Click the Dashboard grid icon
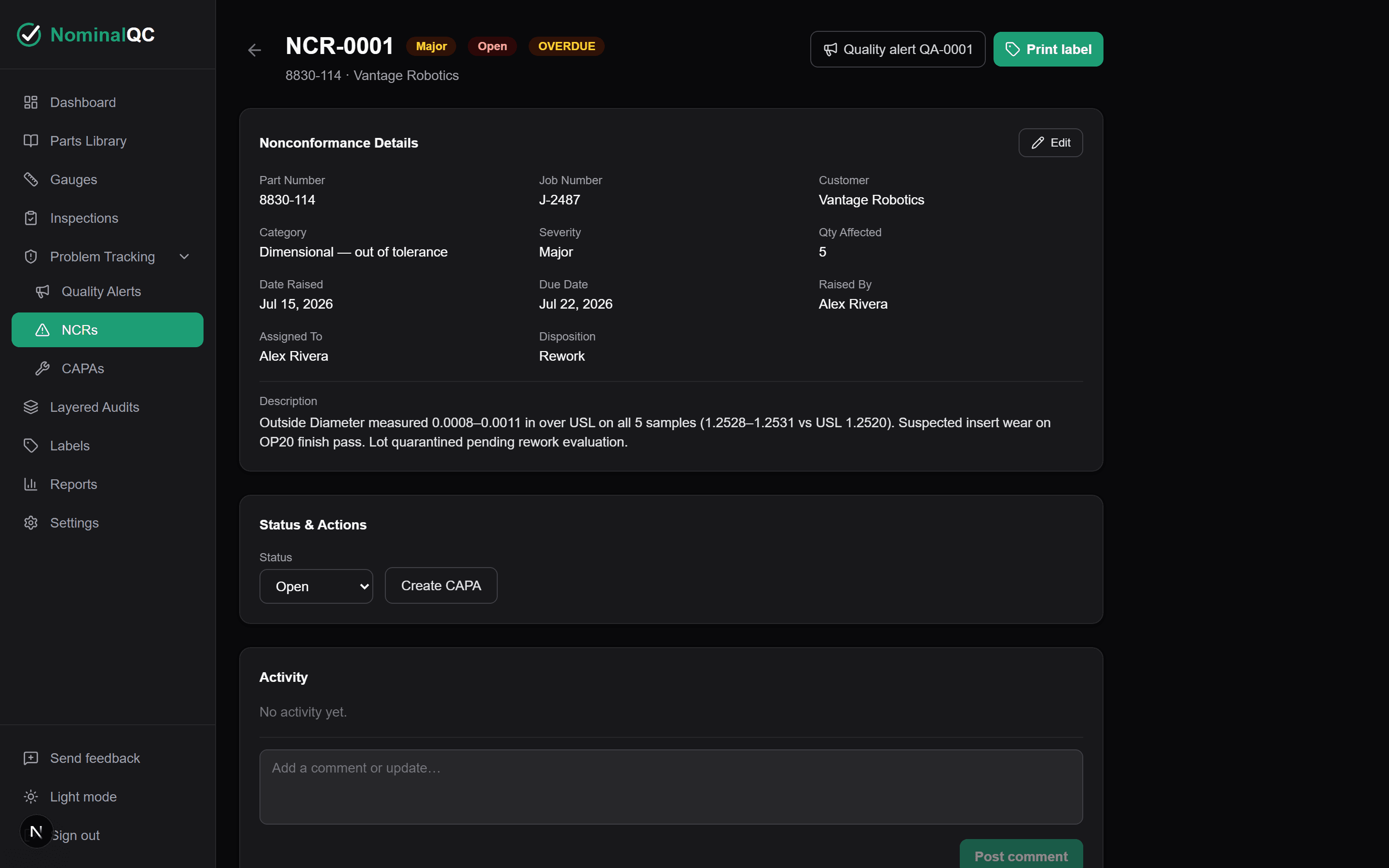1389x868 pixels. 31,102
